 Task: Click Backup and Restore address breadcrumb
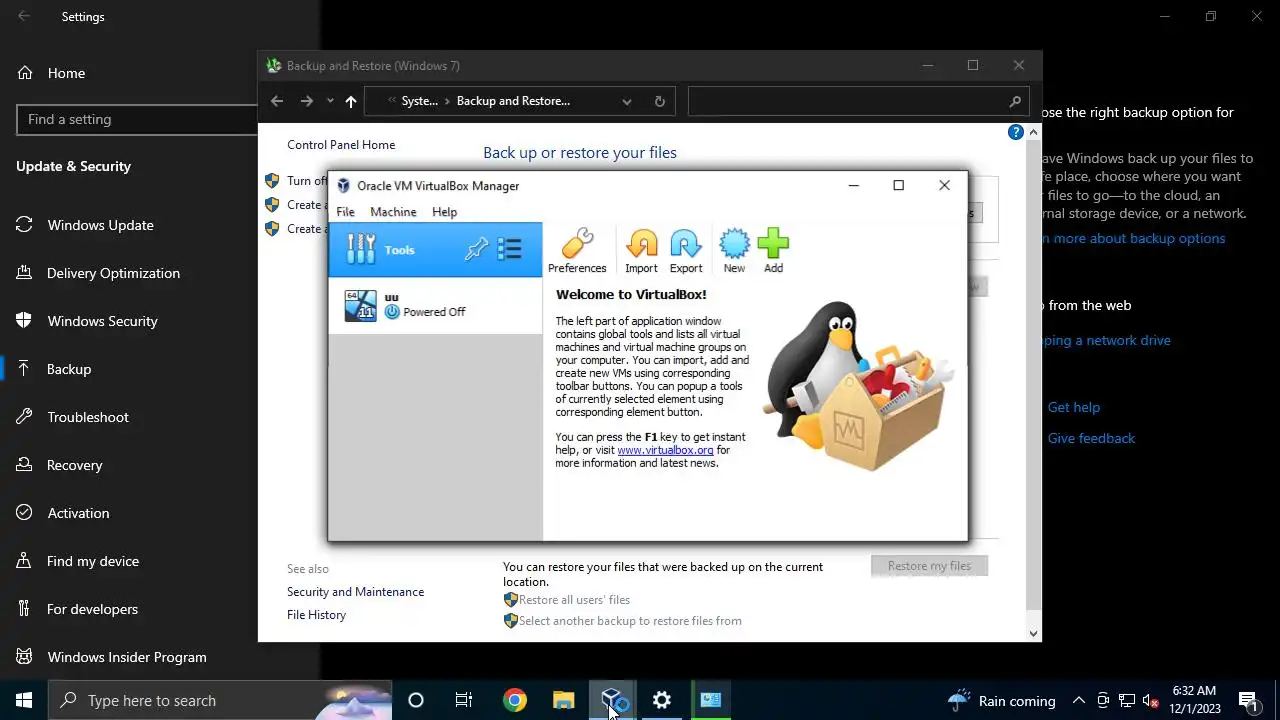[x=513, y=101]
